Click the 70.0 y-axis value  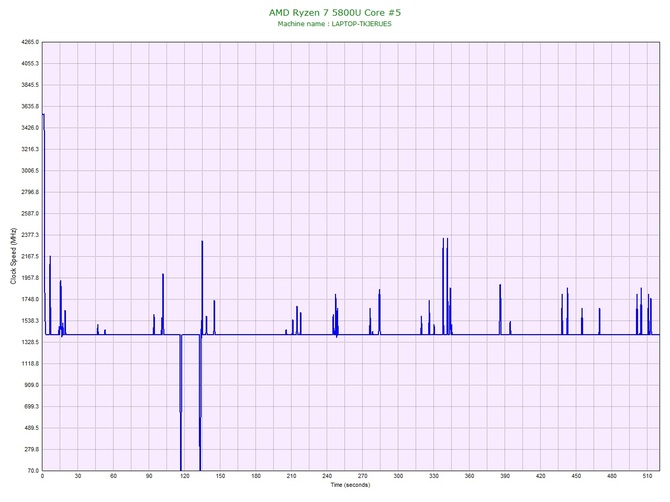(33, 471)
